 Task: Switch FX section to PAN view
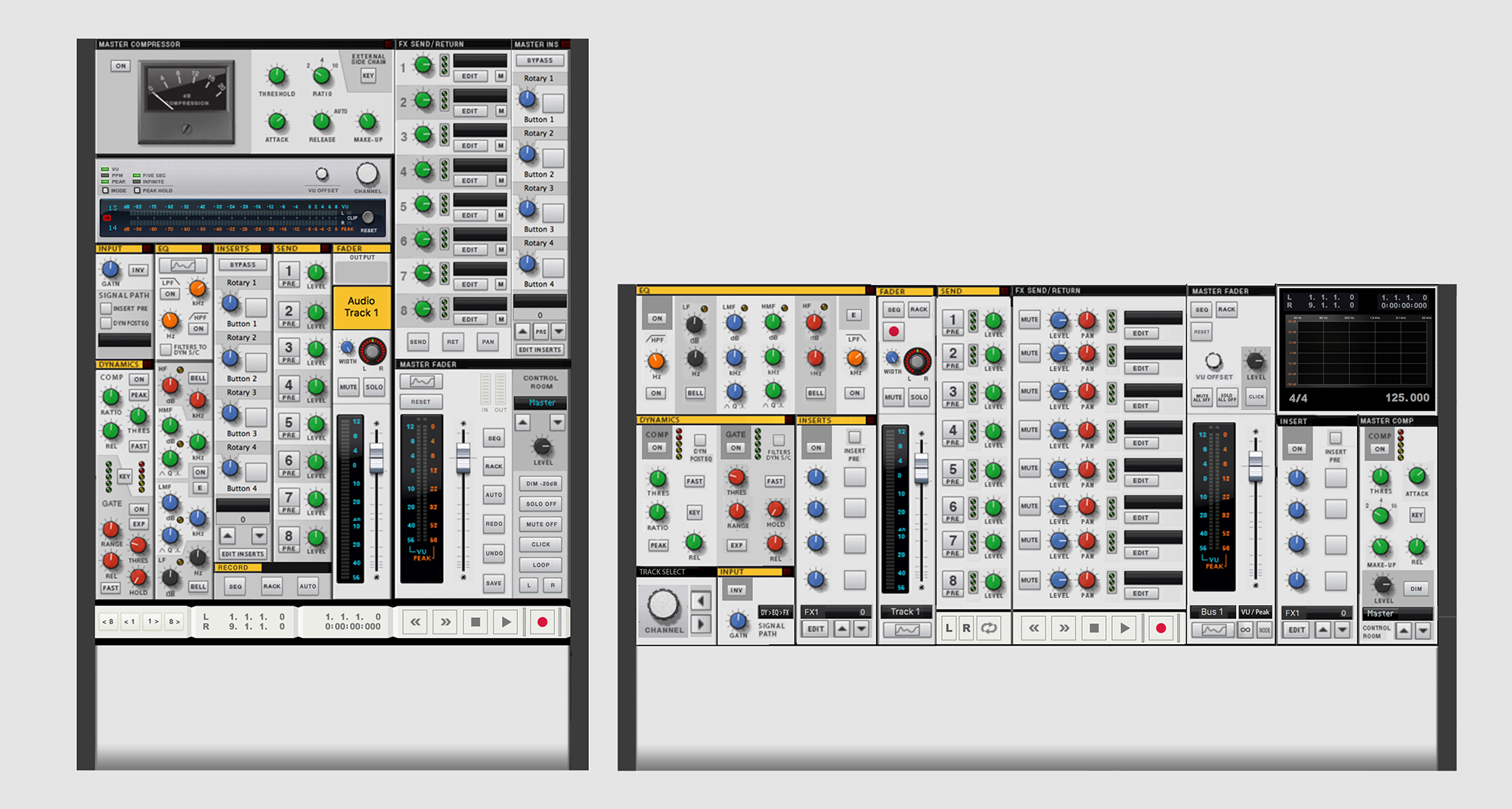click(x=488, y=342)
